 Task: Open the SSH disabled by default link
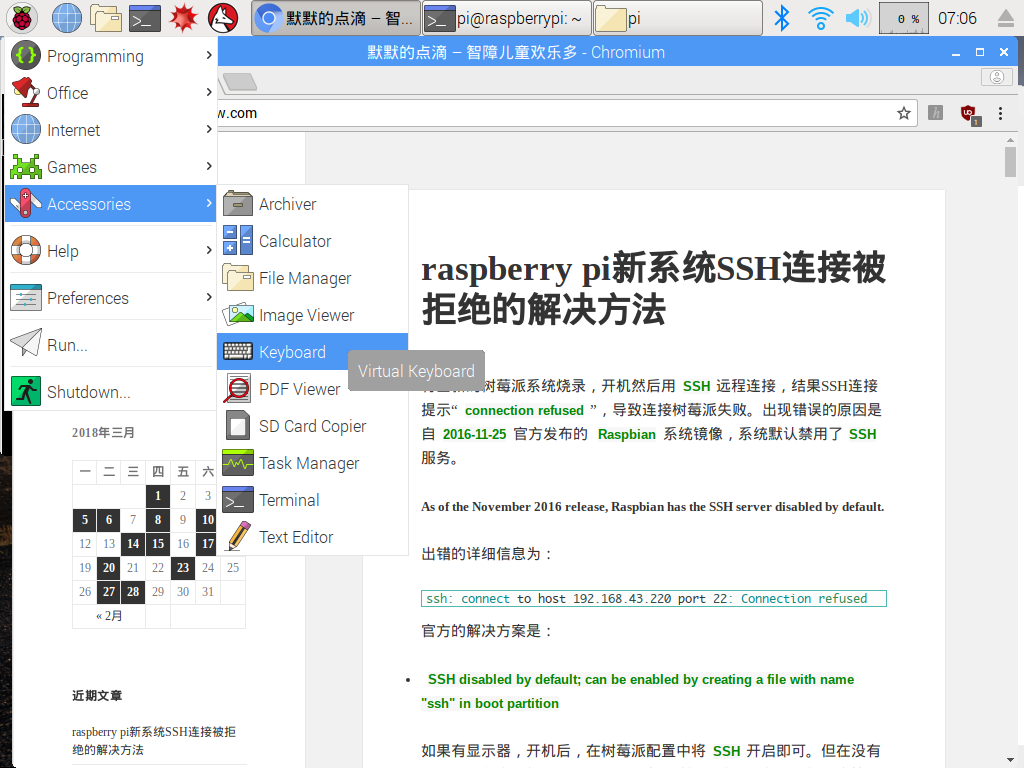(x=640, y=680)
